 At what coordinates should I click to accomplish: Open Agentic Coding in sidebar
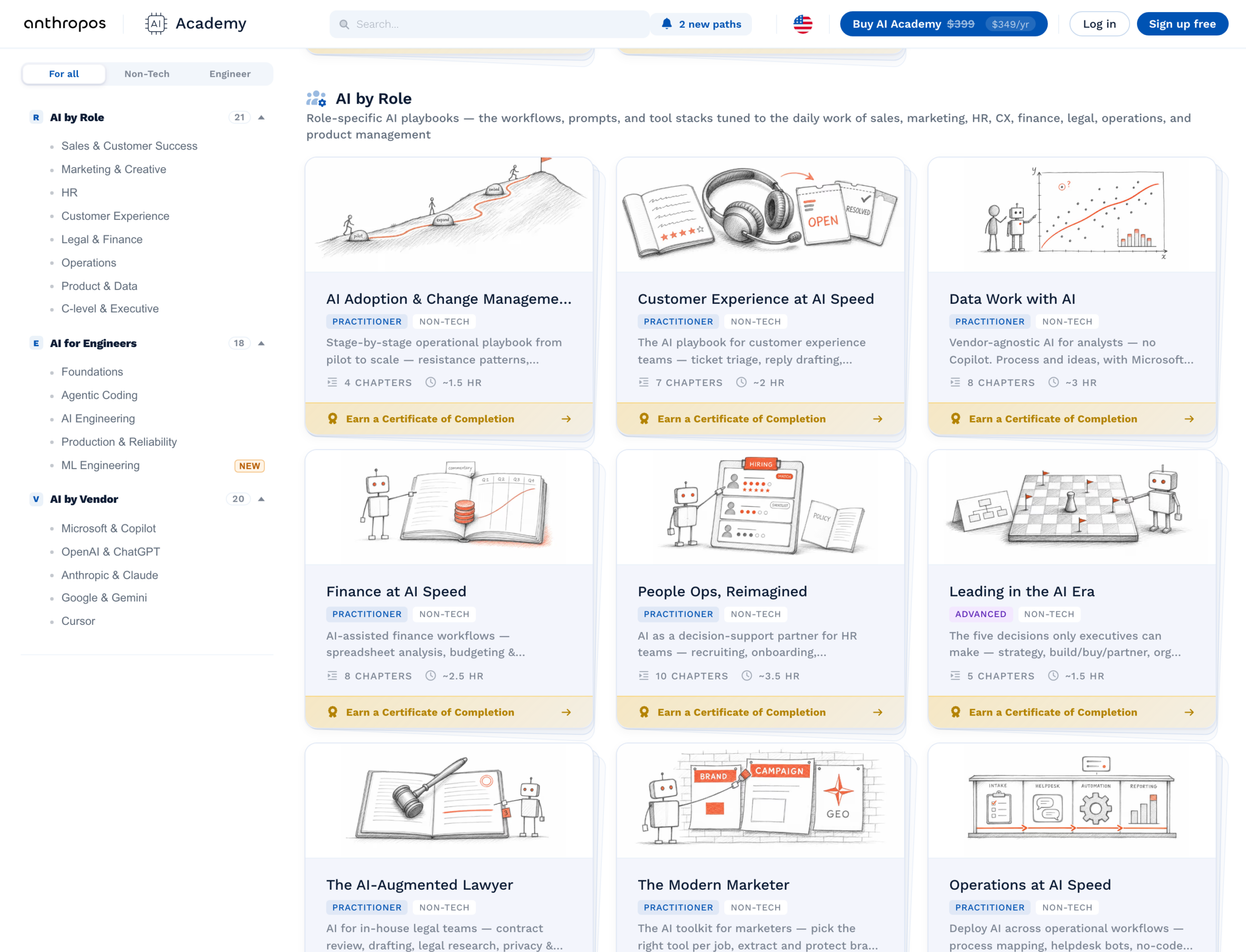tap(99, 395)
